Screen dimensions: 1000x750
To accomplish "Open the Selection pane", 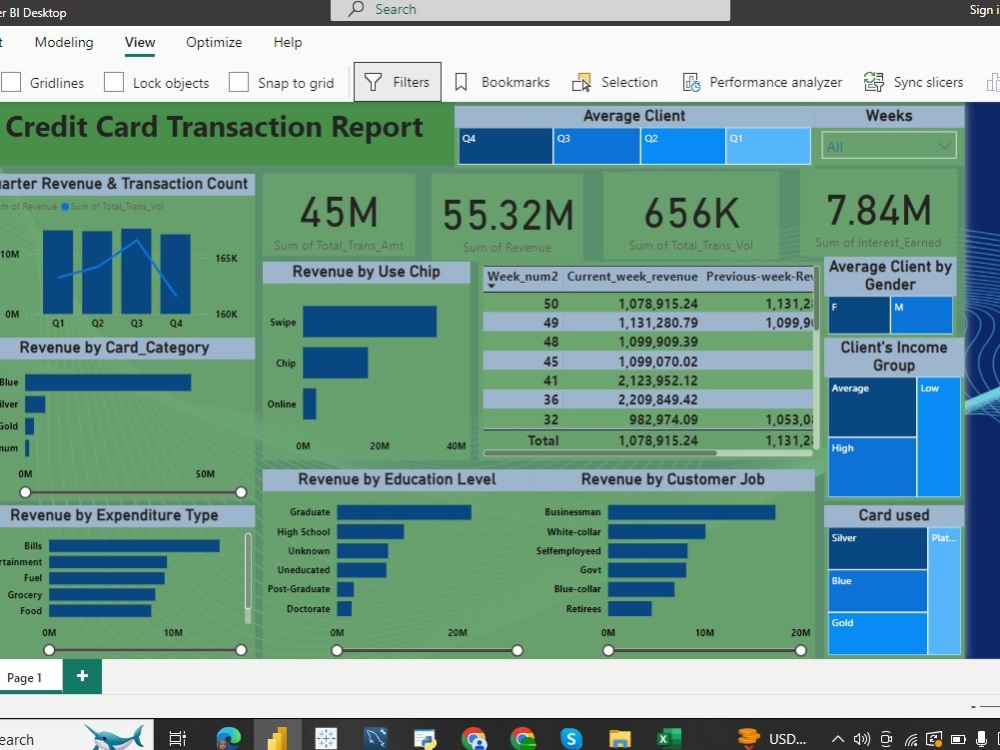I will point(615,82).
